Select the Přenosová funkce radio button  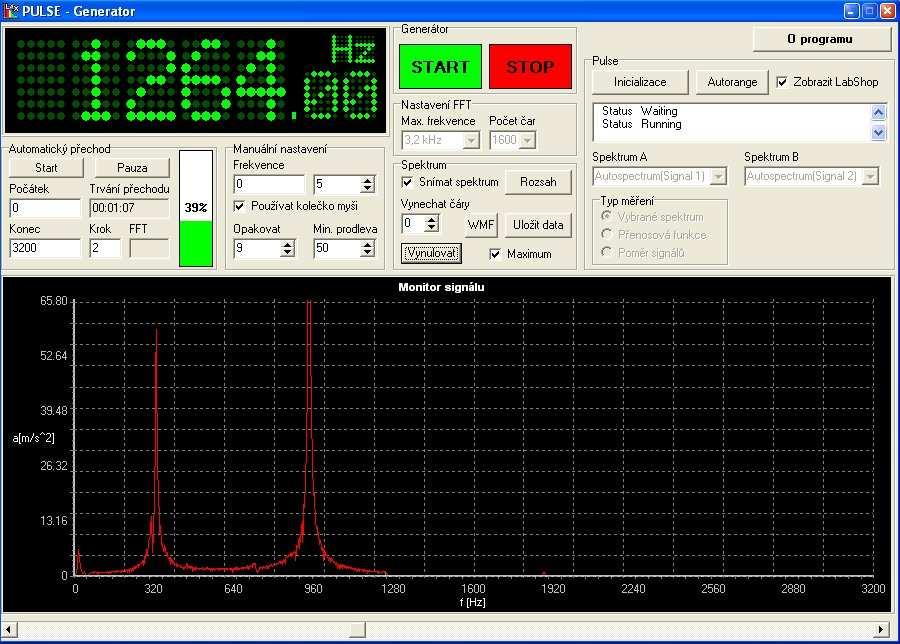pyautogui.click(x=606, y=234)
